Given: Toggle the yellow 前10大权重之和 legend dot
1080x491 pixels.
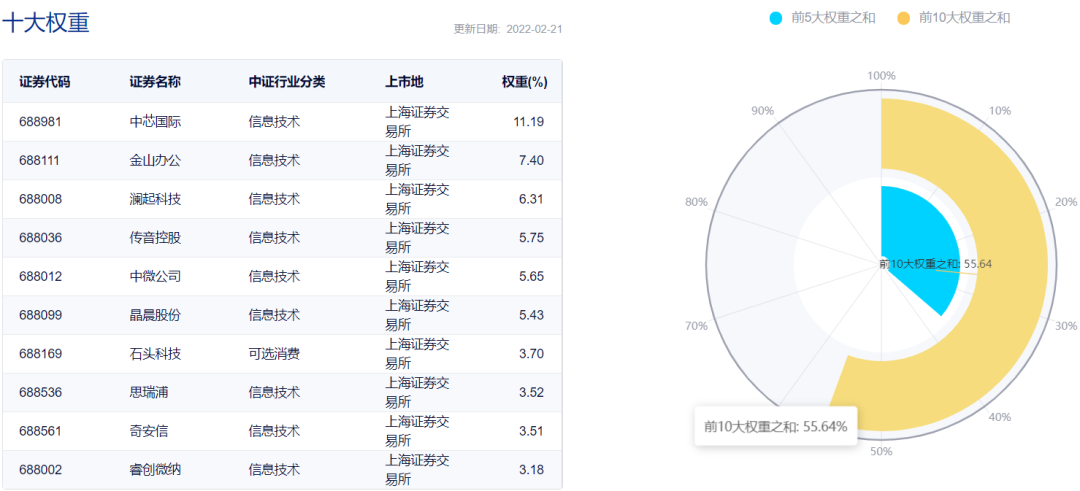Looking at the screenshot, I should click(x=904, y=18).
